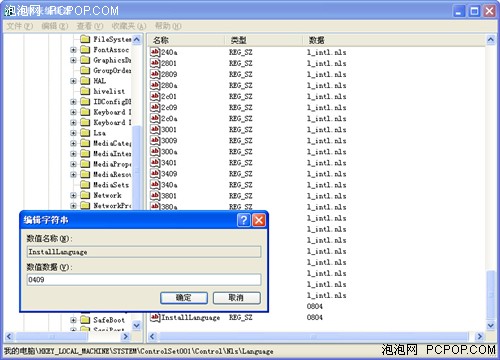Cancel with the 取消 button
The image size is (500, 360).
coord(236,298)
